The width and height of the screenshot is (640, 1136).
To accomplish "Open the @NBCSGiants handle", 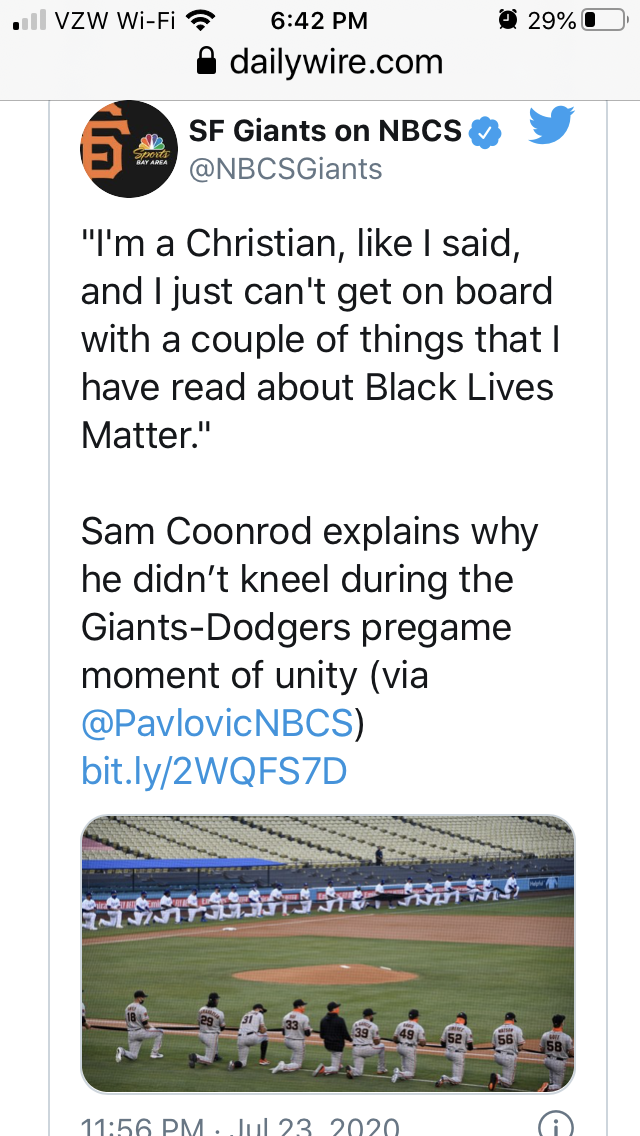I will coord(285,168).
